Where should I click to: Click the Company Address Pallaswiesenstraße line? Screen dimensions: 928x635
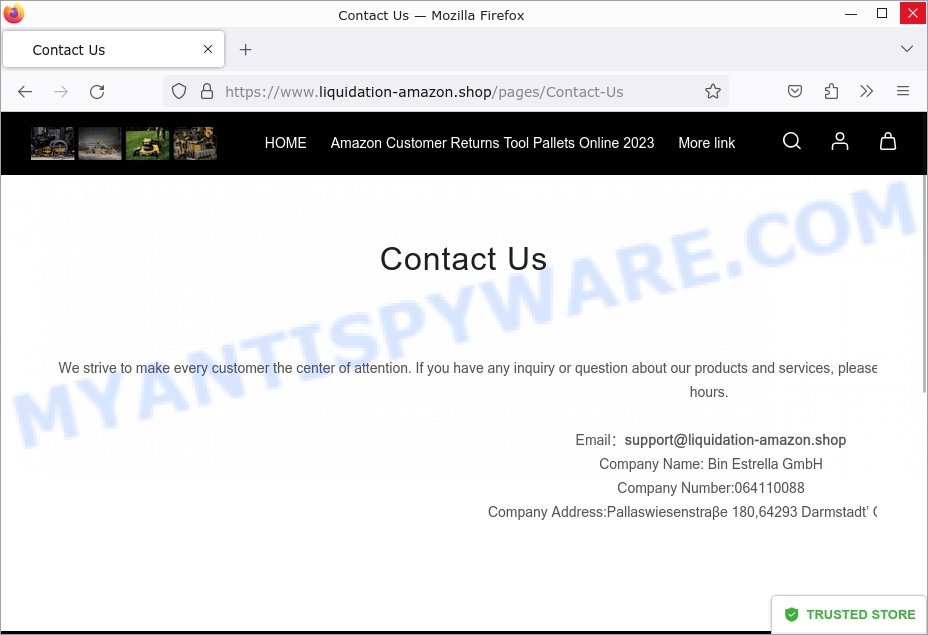pos(682,512)
